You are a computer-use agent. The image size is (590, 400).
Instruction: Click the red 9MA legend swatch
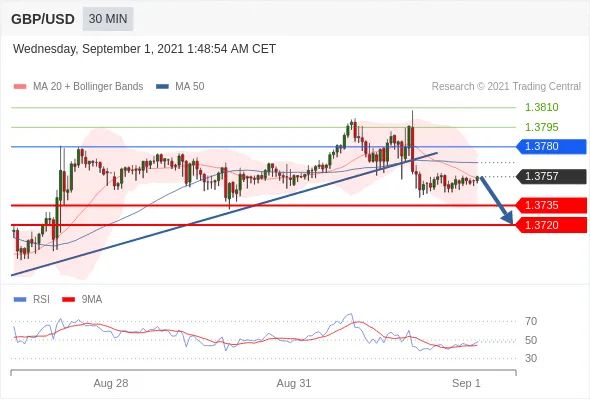pyautogui.click(x=68, y=300)
